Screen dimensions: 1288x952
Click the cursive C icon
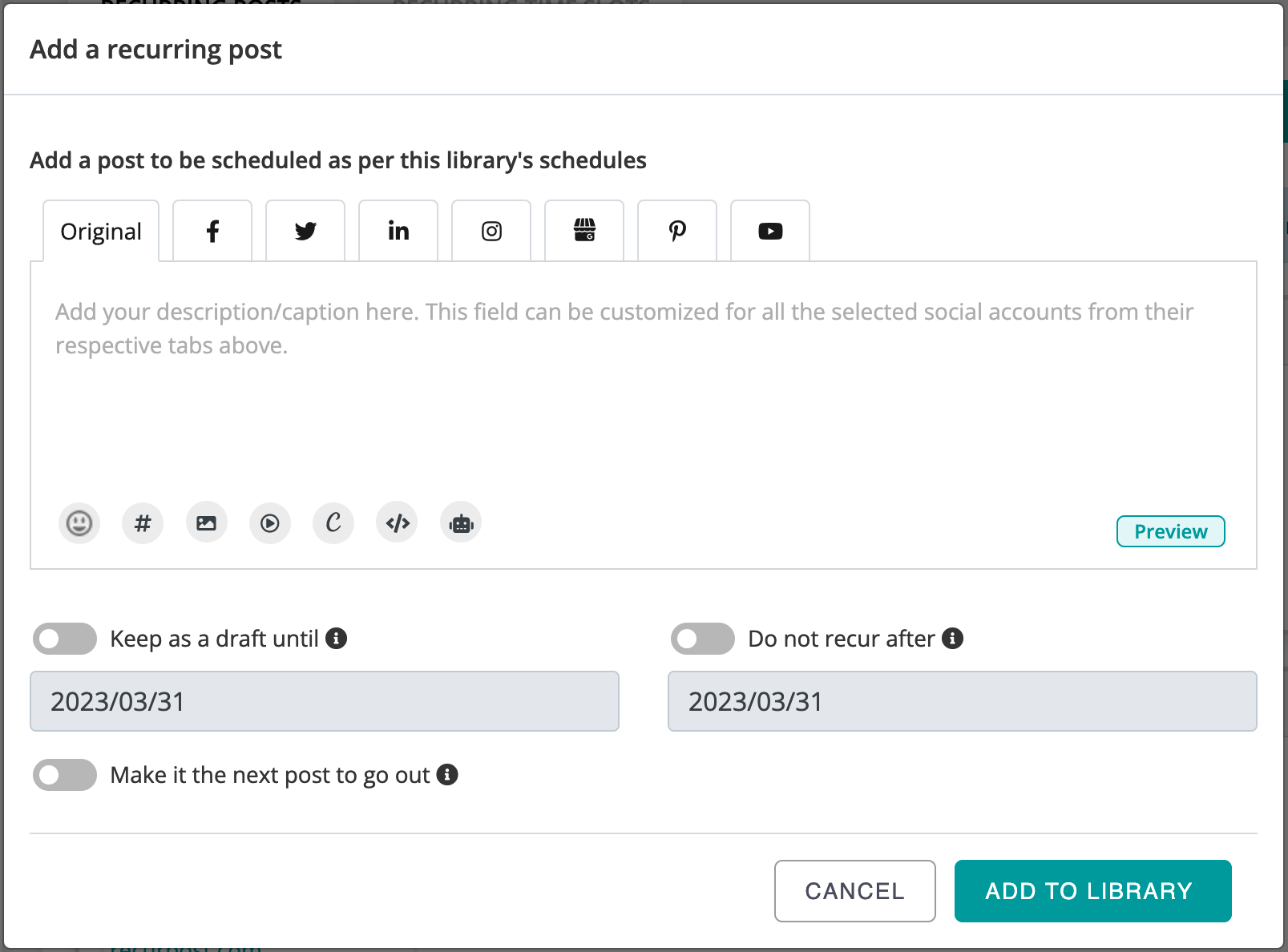tap(333, 523)
